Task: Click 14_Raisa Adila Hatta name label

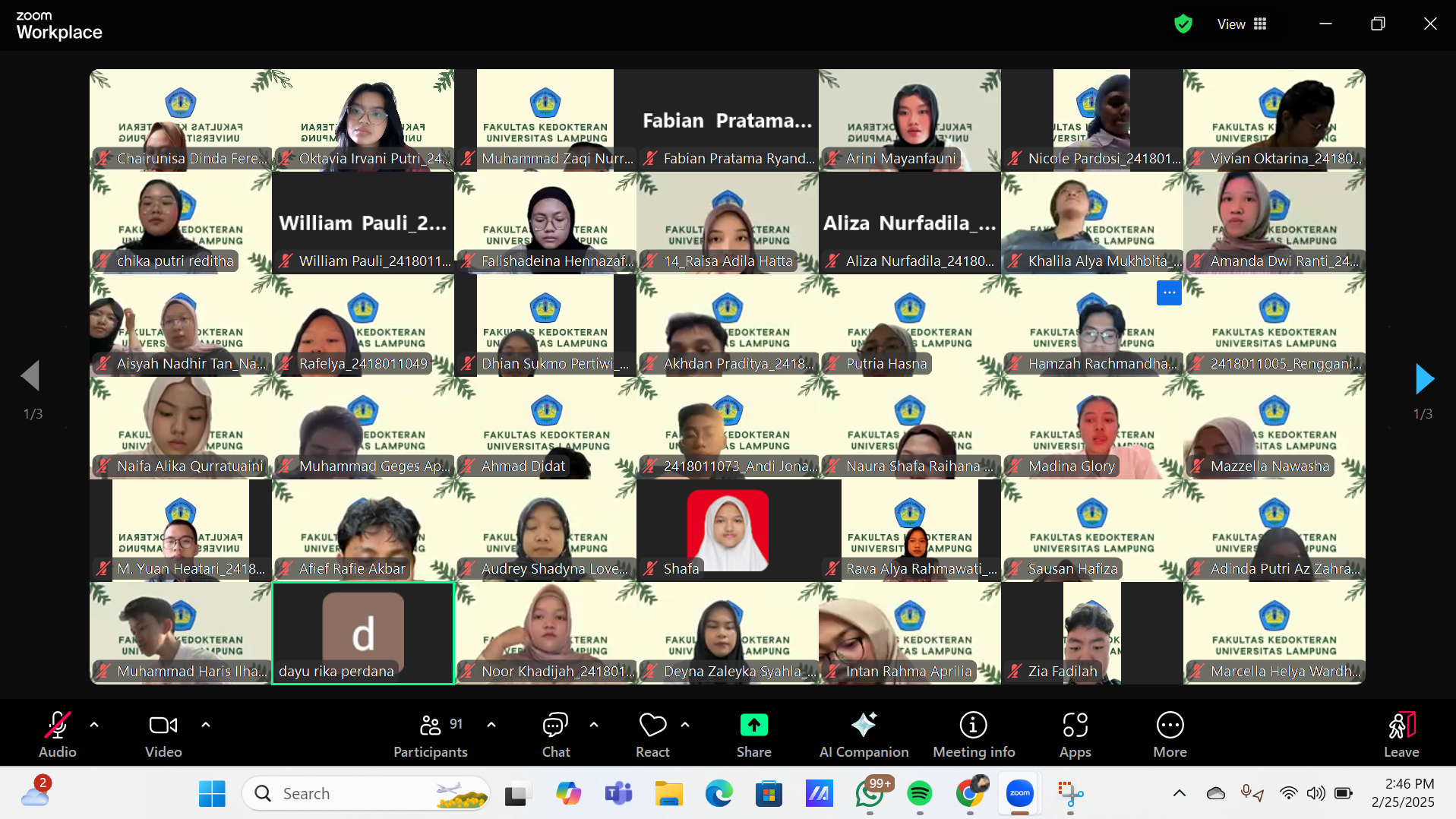Action: pos(728,261)
